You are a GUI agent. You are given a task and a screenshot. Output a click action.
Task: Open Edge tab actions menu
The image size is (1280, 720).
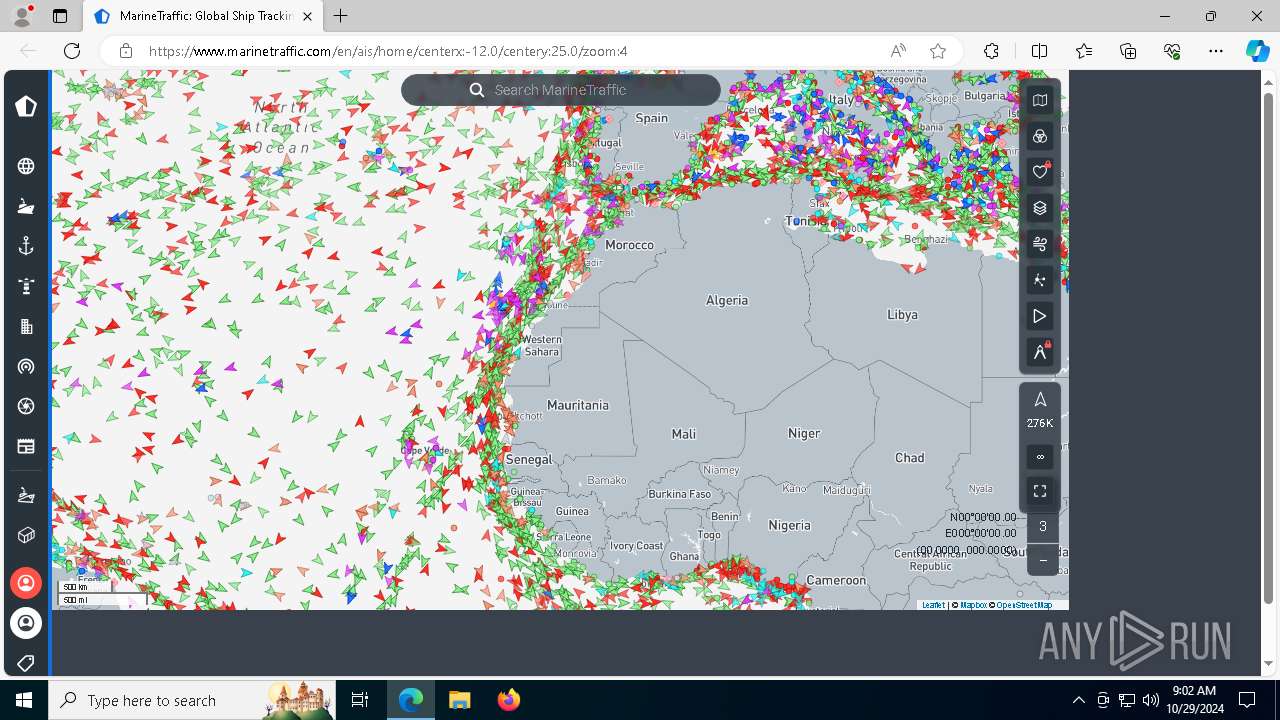60,16
